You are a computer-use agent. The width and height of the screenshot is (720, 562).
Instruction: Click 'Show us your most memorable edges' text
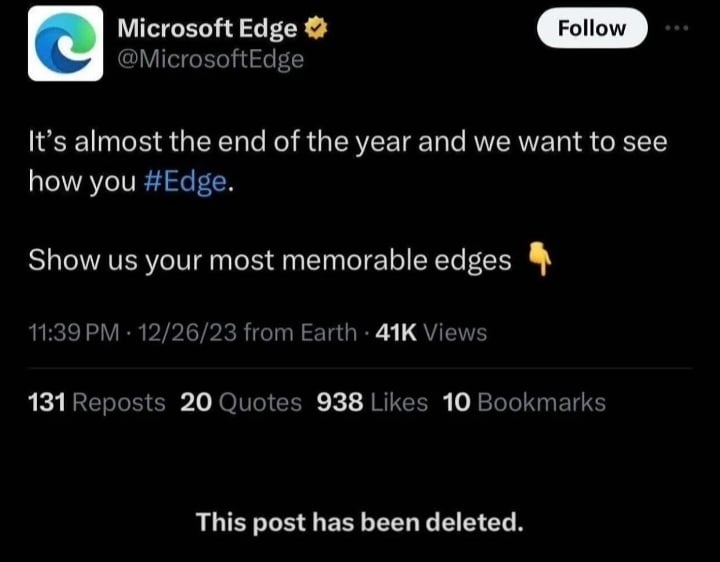coord(270,260)
